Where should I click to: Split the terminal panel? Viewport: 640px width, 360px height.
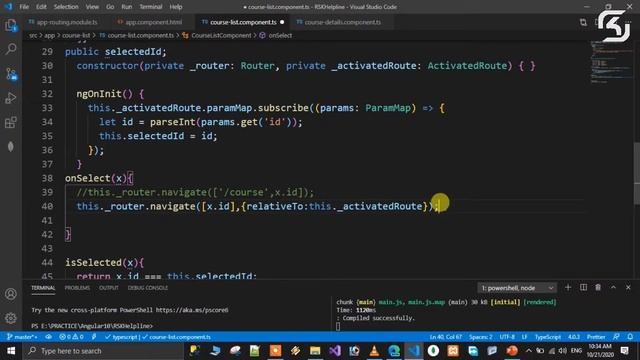(583, 288)
